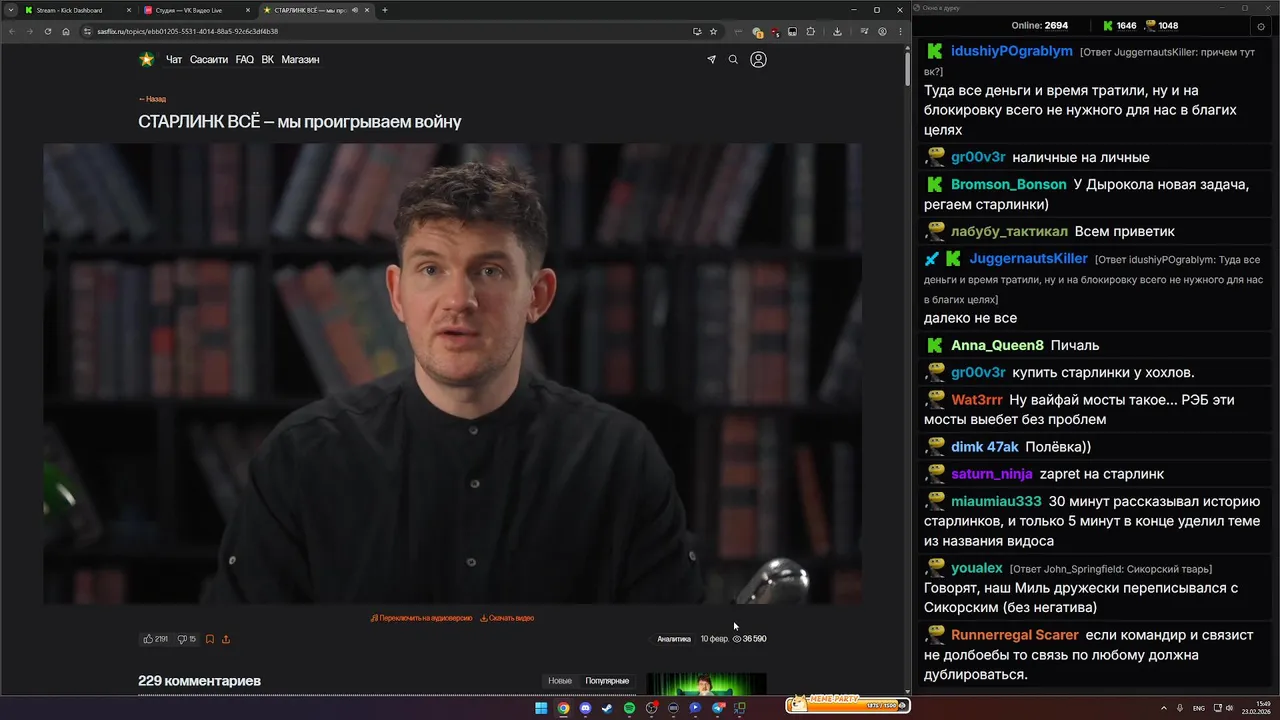
Task: Open Steam from the taskbar
Action: tap(607, 708)
